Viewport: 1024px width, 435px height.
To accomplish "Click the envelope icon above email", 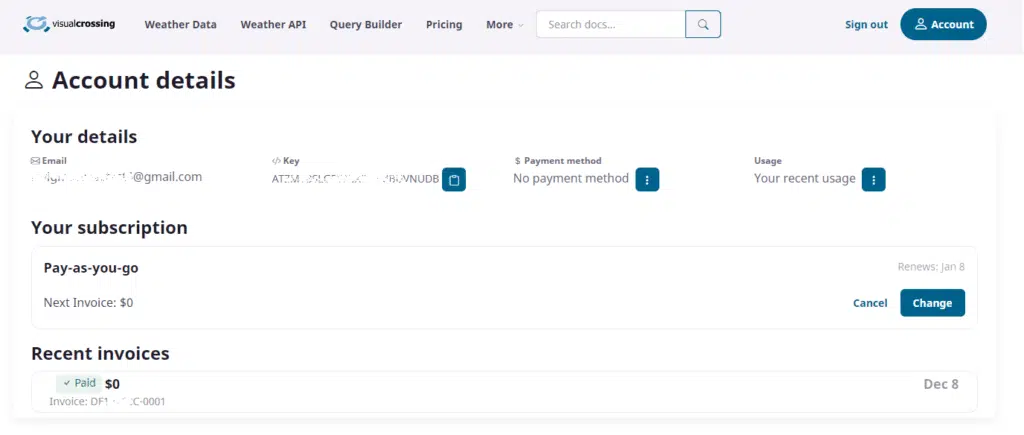I will 36,160.
